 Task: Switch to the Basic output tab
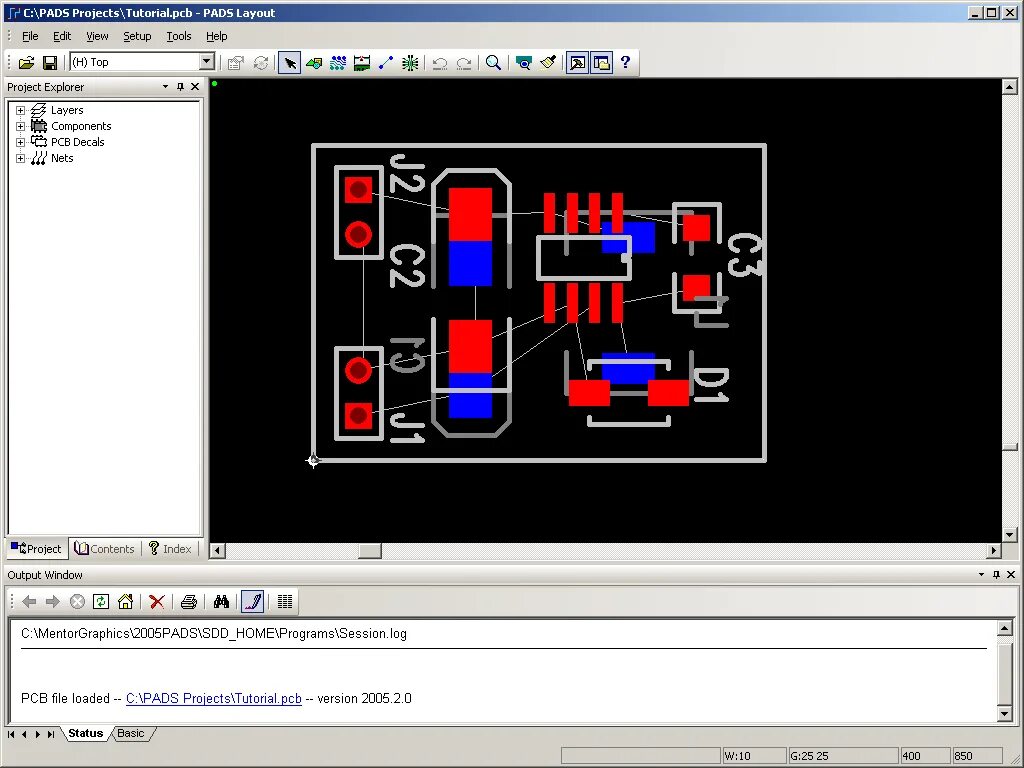(x=131, y=733)
